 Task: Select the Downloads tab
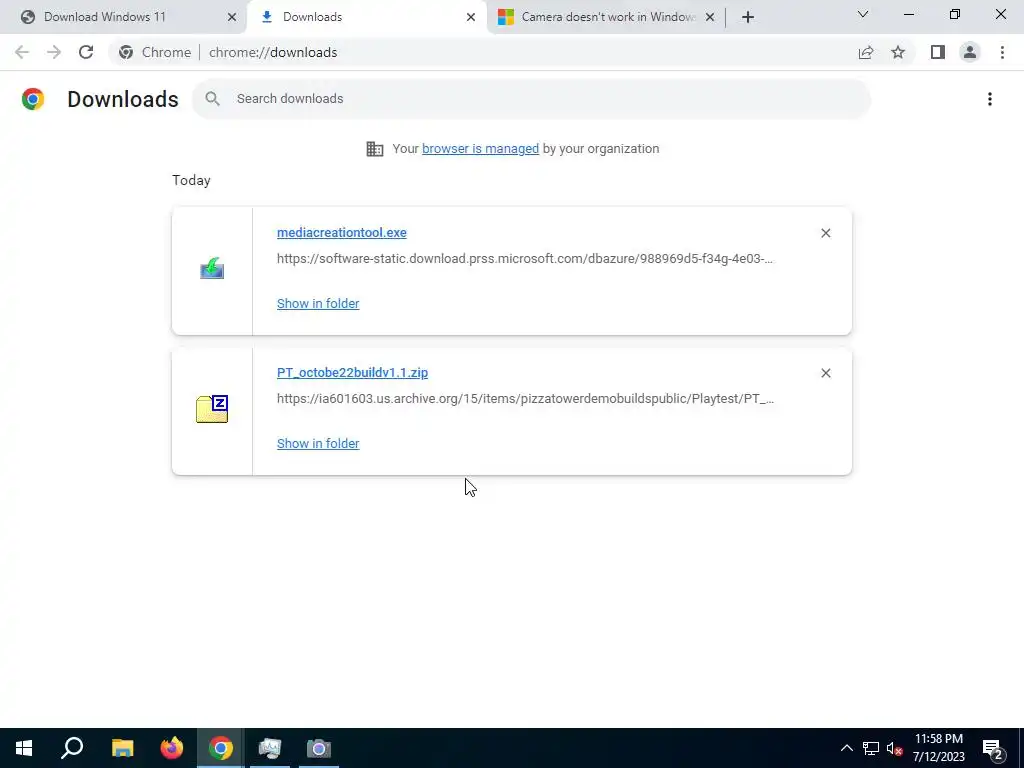point(366,17)
